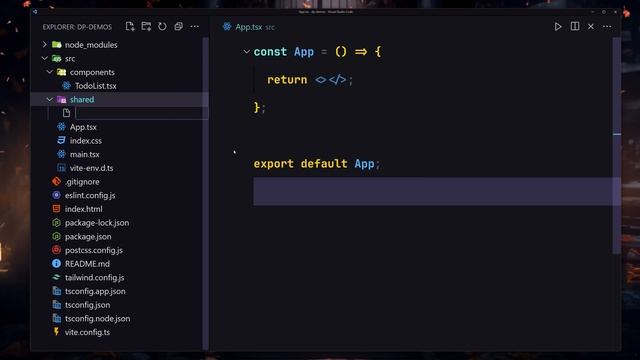Image resolution: width=640 pixels, height=360 pixels.
Task: Place cursor on 'export default App' line
Action: click(x=317, y=164)
